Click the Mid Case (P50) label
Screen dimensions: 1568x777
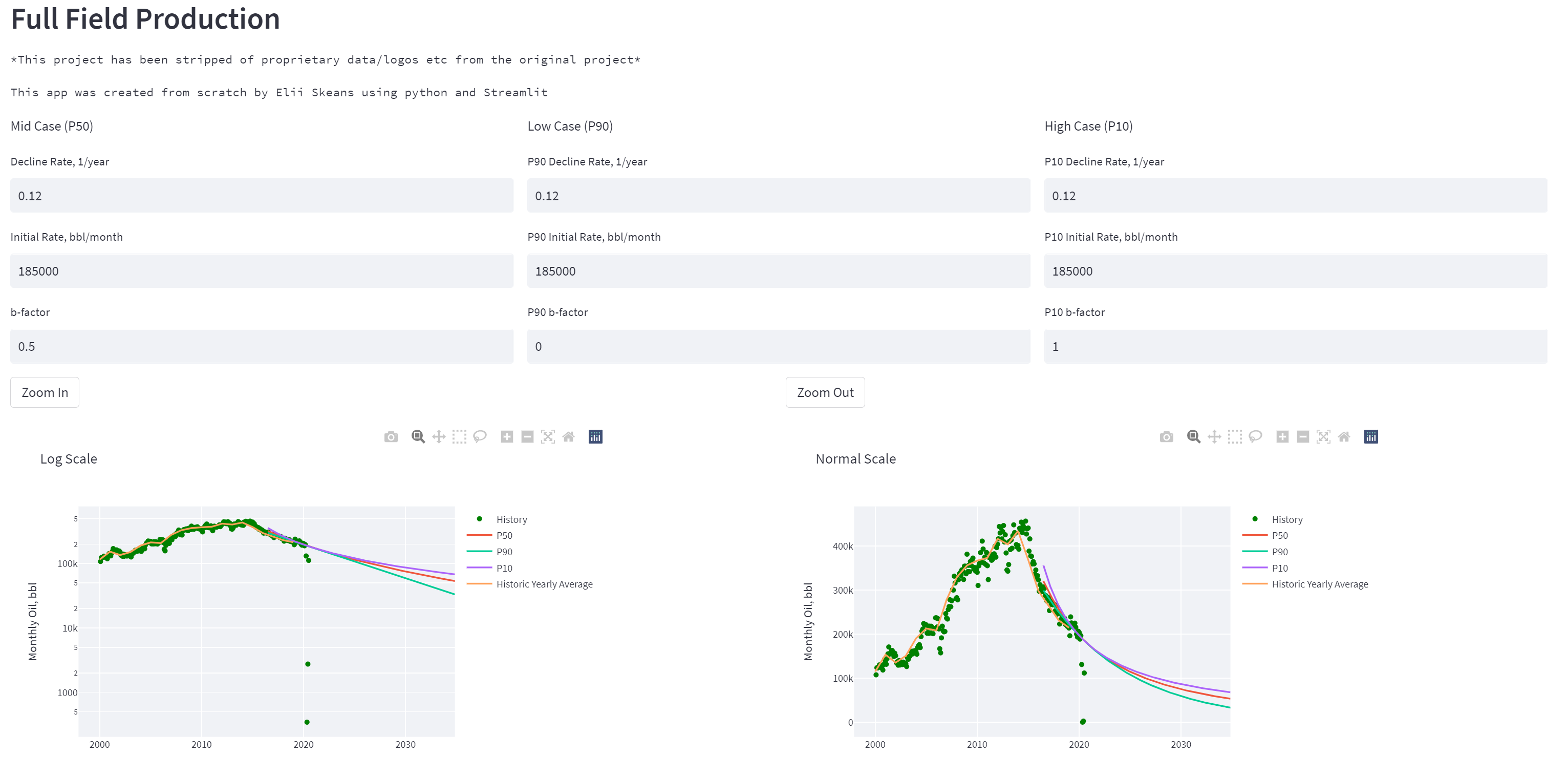[52, 126]
